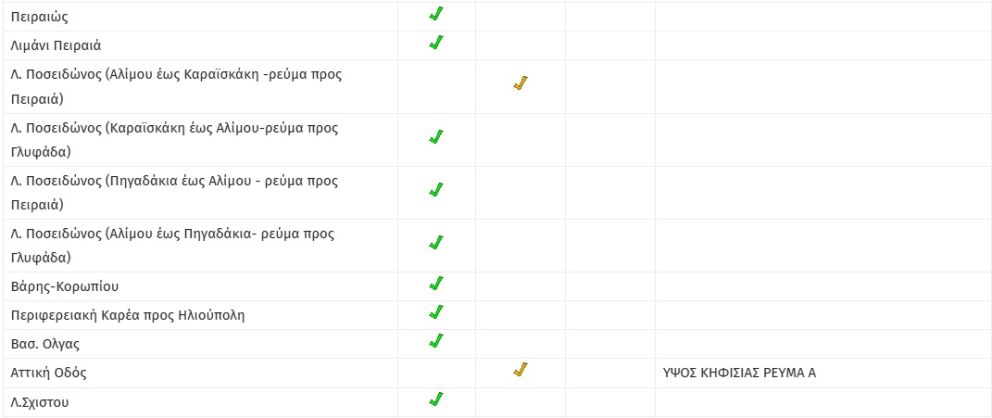Click the green checkmark for Ποσειδώνος Καραϊσκάκη έως Αλίμου
The height and width of the screenshot is (418, 992).
436,137
